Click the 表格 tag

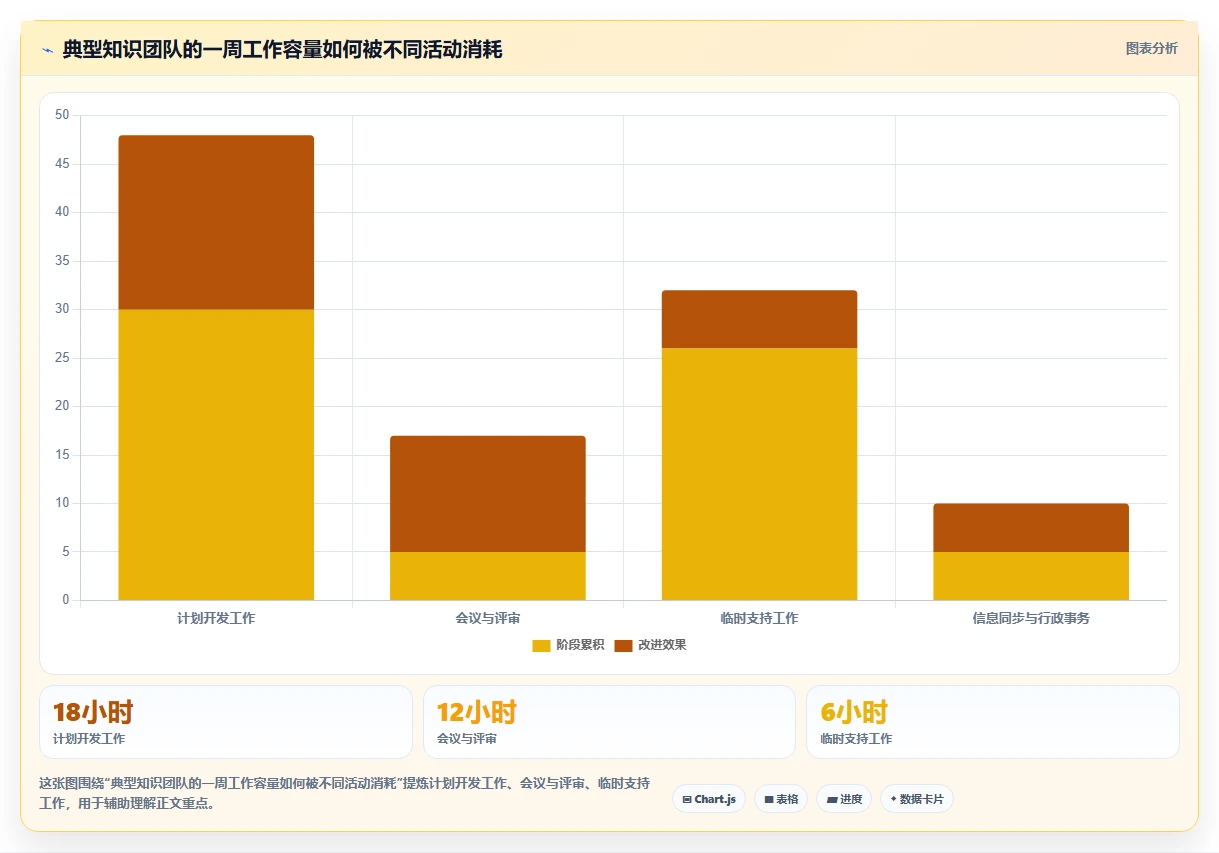click(781, 799)
